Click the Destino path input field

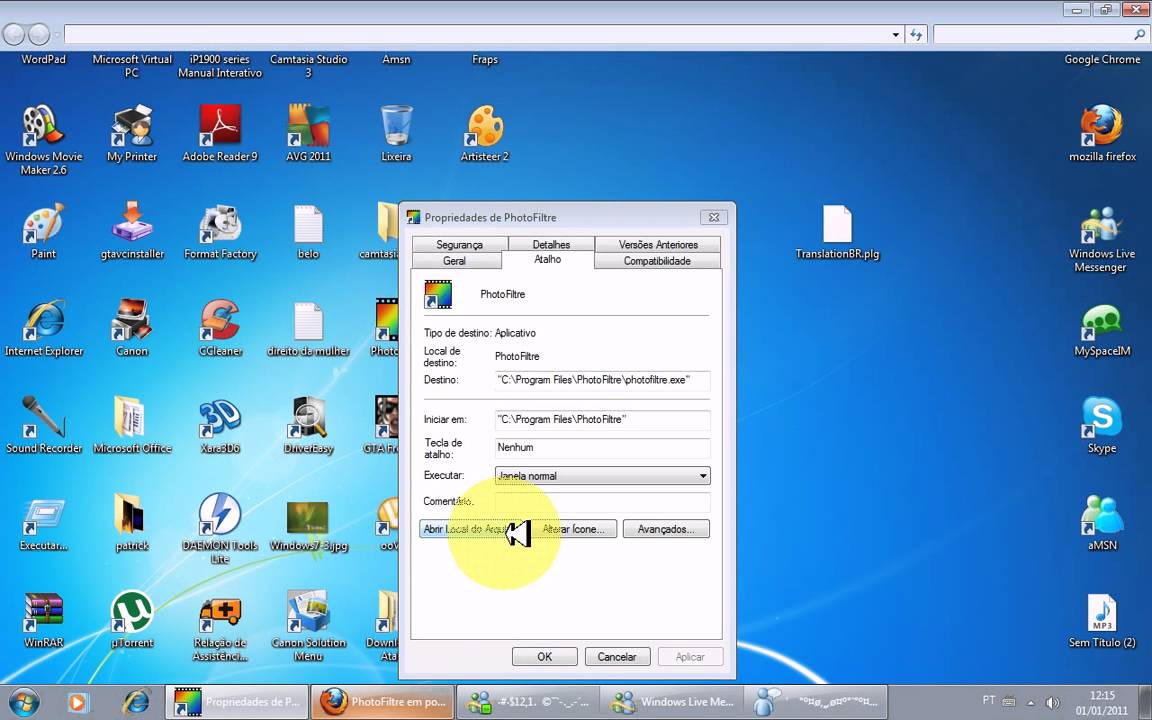[x=602, y=380]
